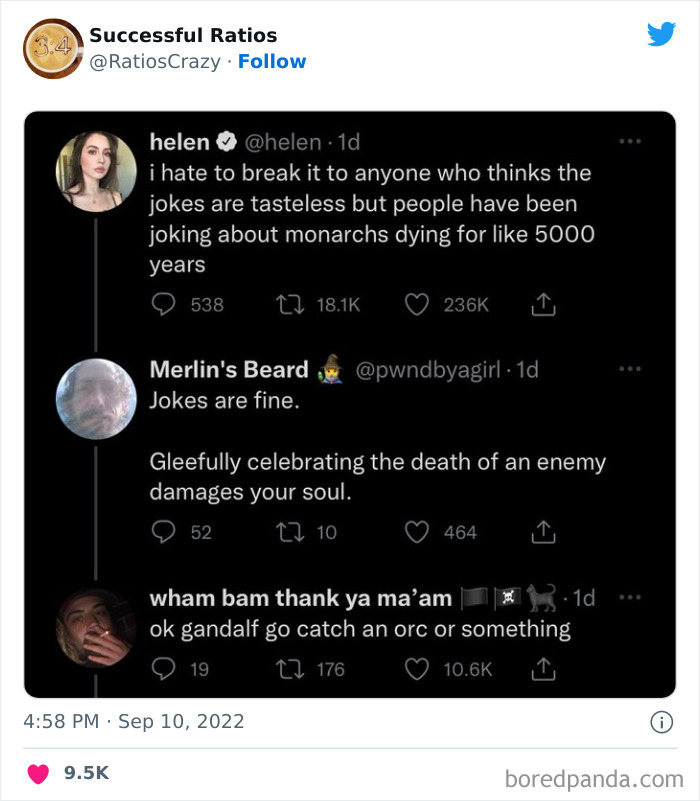This screenshot has width=700, height=801.
Task: Click the retweet icon showing 176
Action: [x=290, y=670]
